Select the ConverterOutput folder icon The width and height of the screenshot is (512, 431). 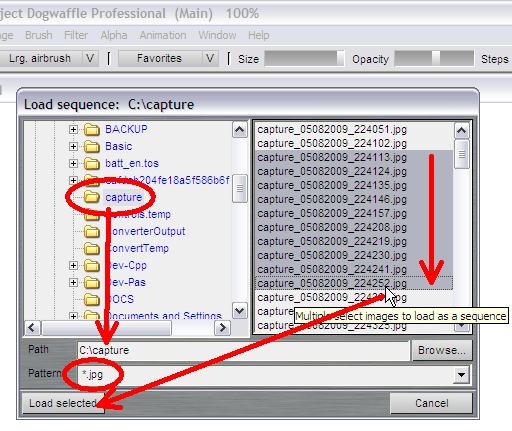[92, 231]
